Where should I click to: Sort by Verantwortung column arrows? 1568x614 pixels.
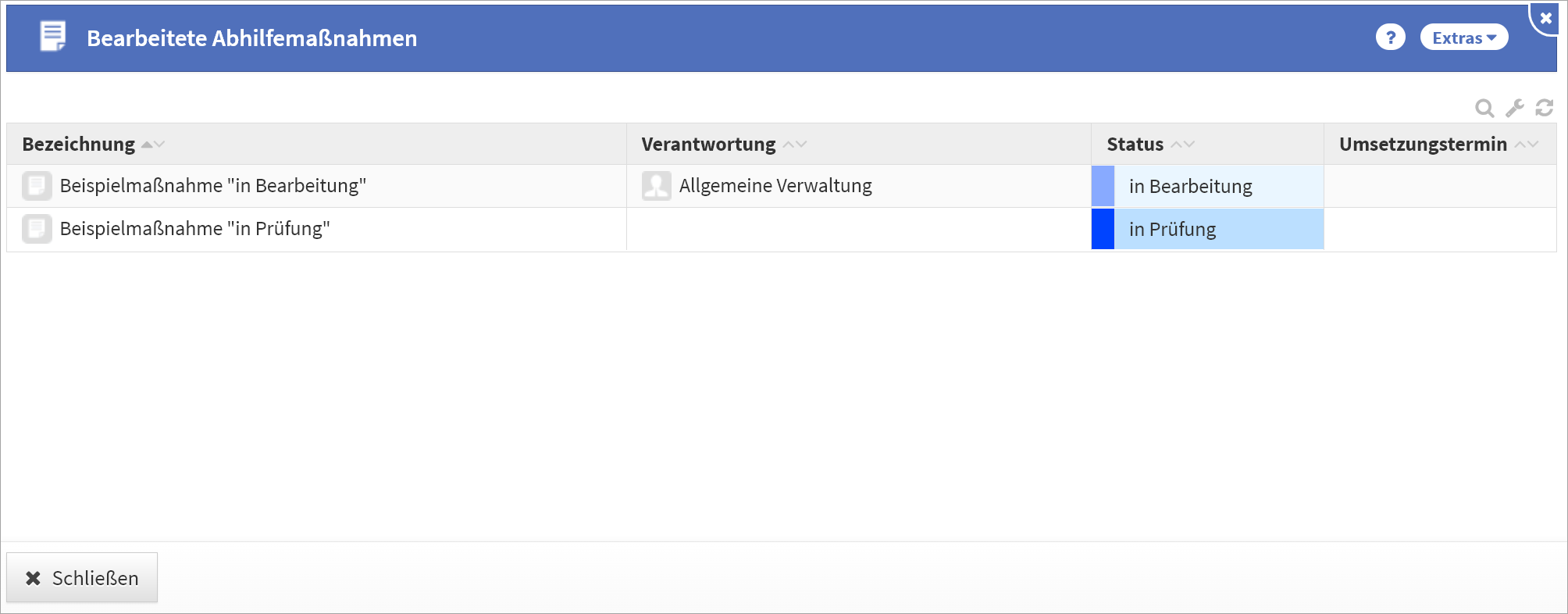[x=795, y=145]
